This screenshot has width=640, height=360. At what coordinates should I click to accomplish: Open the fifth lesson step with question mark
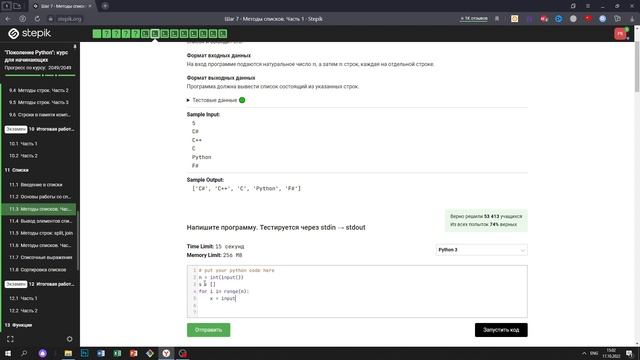point(136,34)
